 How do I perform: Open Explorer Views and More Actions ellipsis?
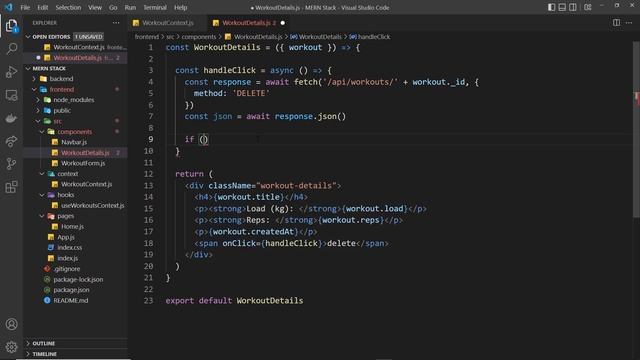pos(116,23)
